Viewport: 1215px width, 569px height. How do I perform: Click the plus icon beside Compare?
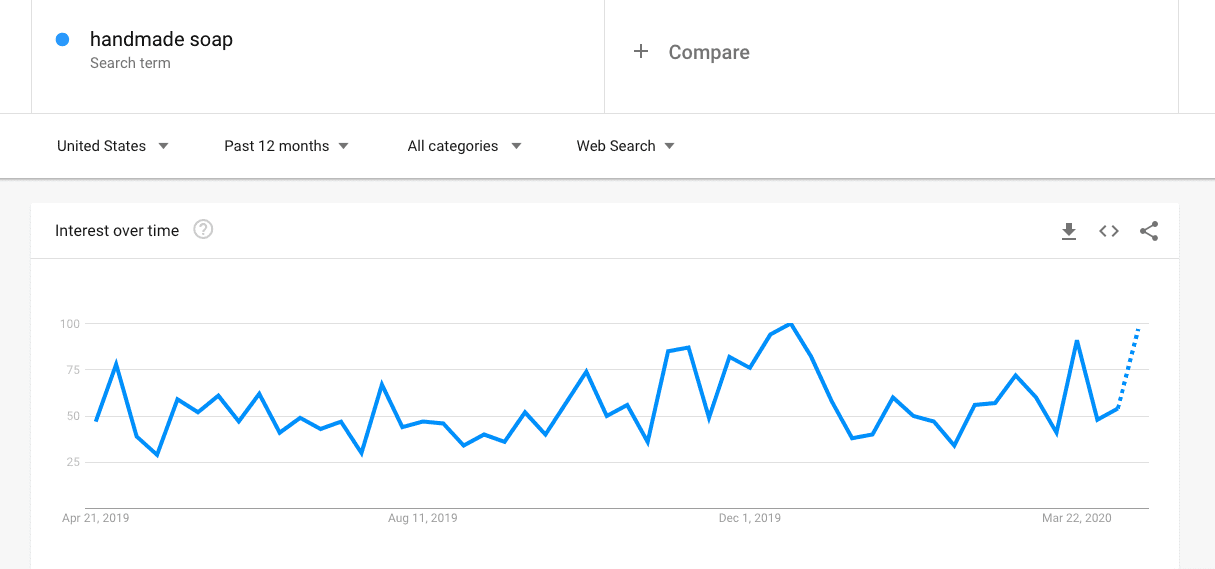tap(641, 52)
